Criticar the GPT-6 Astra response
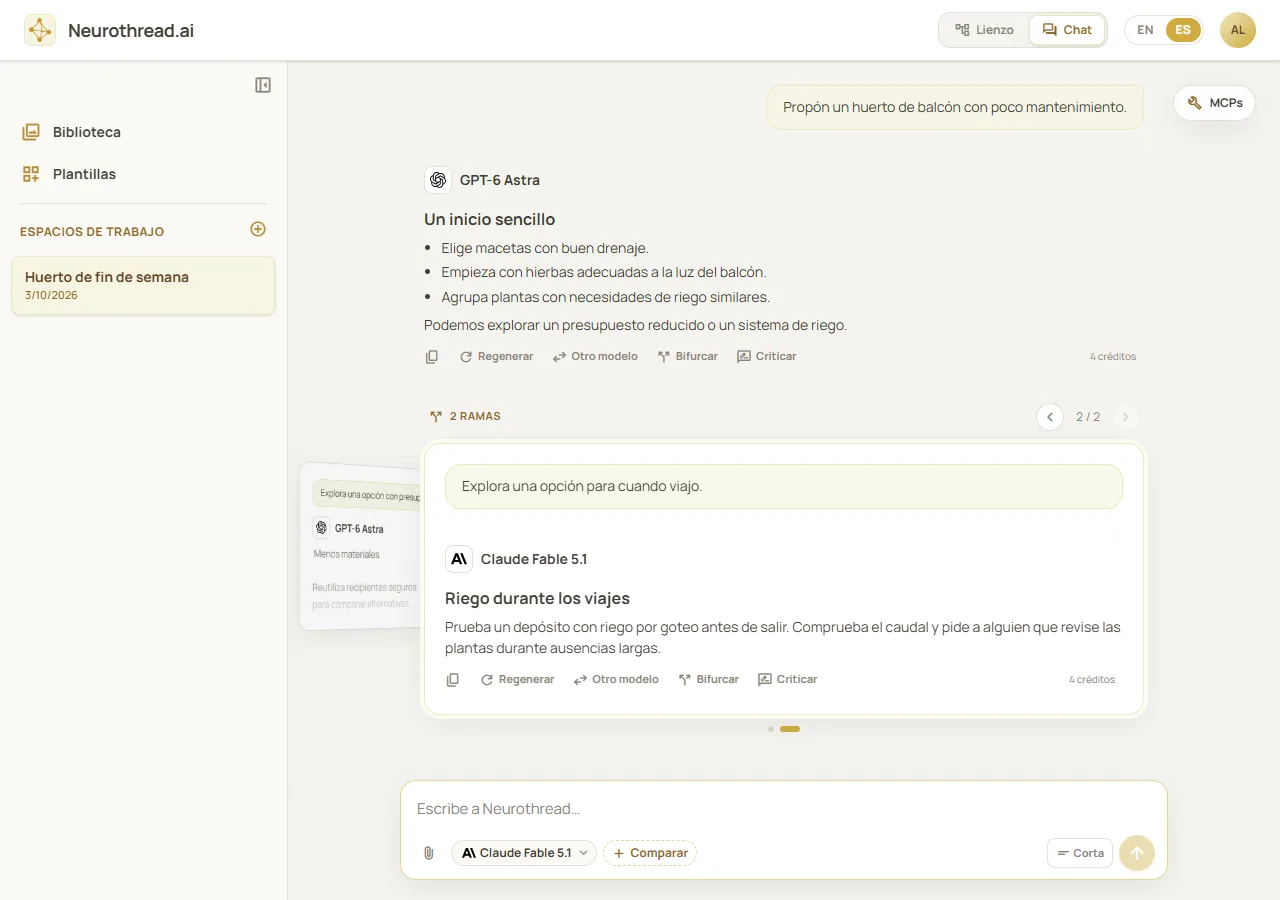Viewport: 1280px width, 900px height. click(767, 356)
